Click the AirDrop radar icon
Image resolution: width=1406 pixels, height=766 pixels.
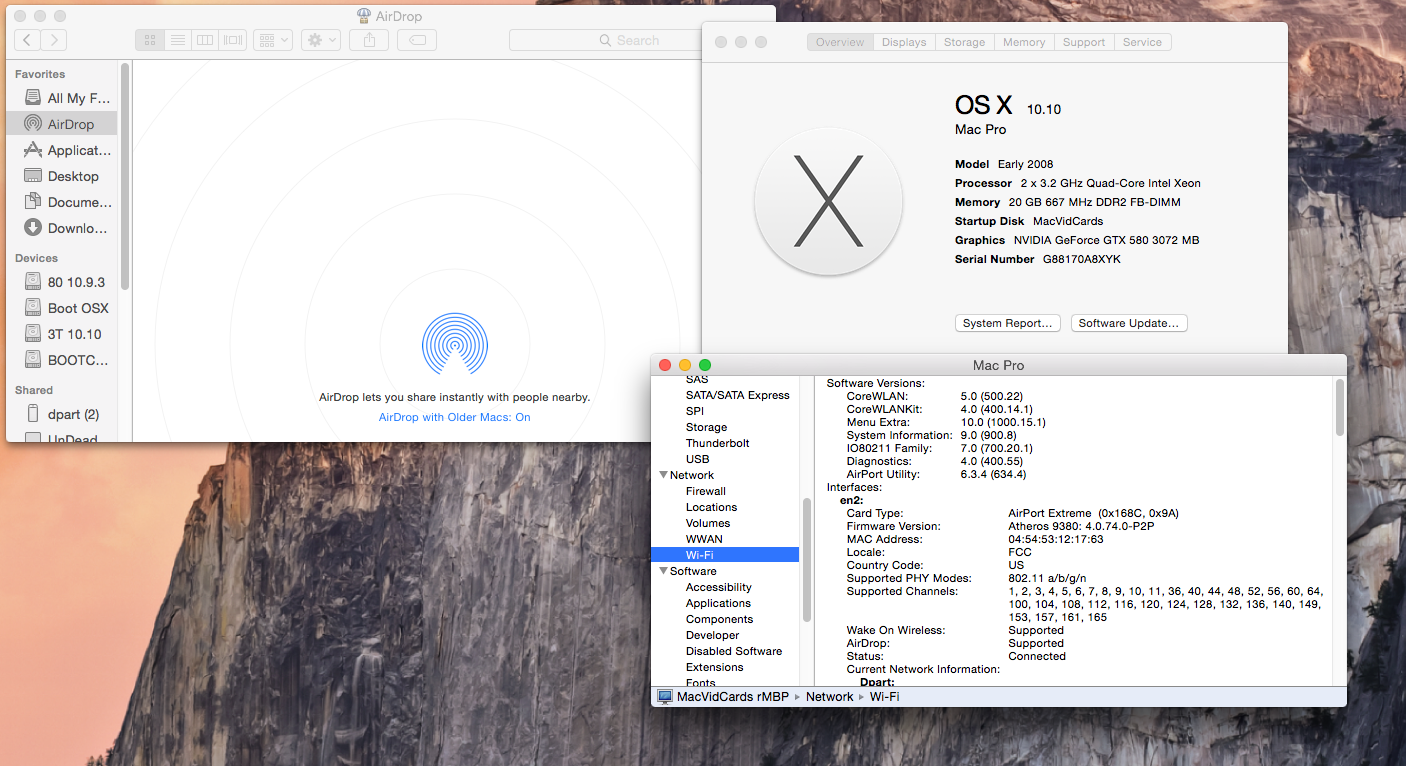pyautogui.click(x=455, y=345)
